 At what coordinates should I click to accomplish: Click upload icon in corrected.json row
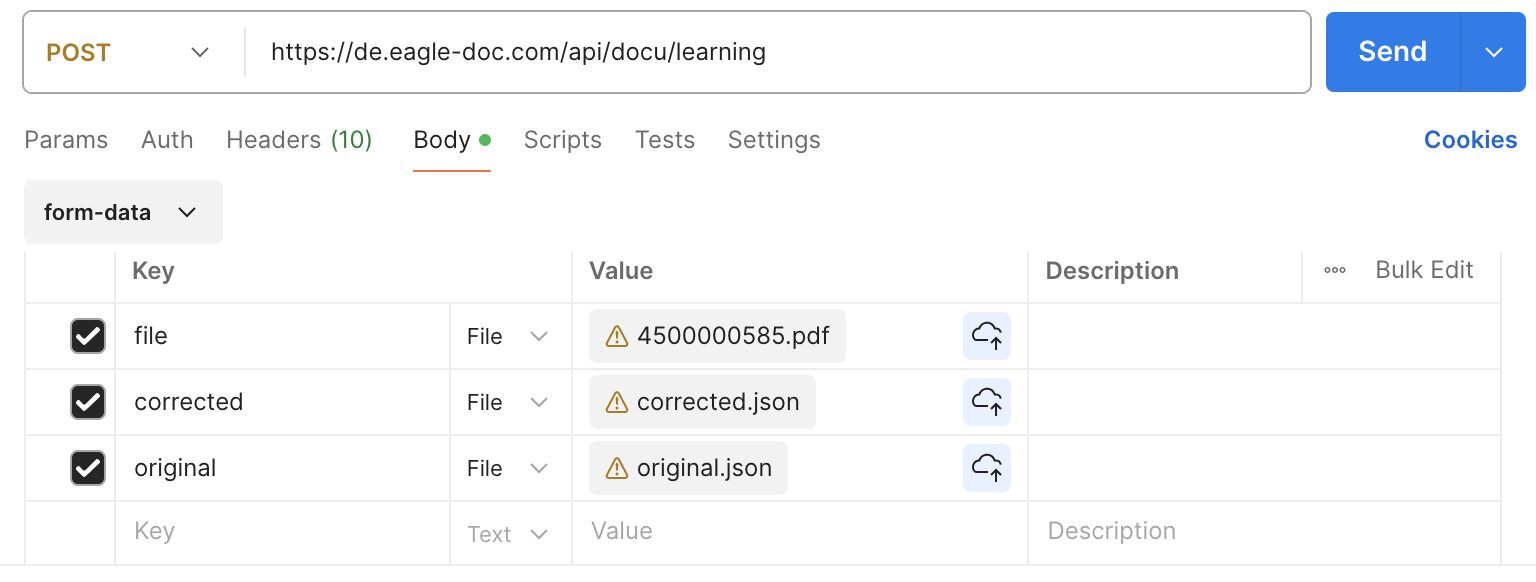click(x=987, y=402)
